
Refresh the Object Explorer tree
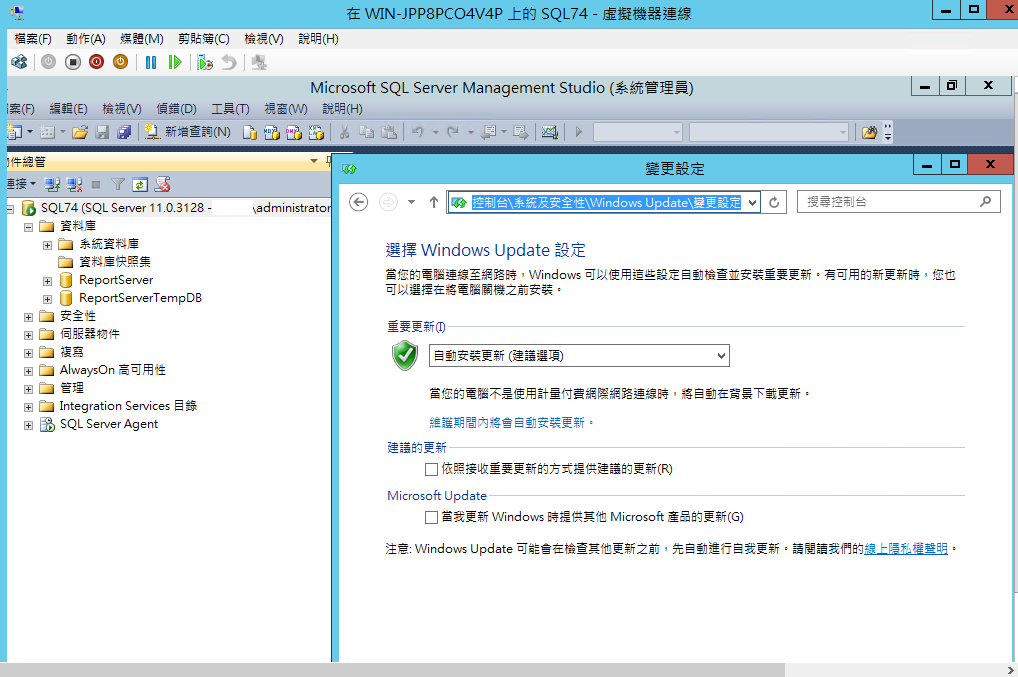pyautogui.click(x=140, y=185)
